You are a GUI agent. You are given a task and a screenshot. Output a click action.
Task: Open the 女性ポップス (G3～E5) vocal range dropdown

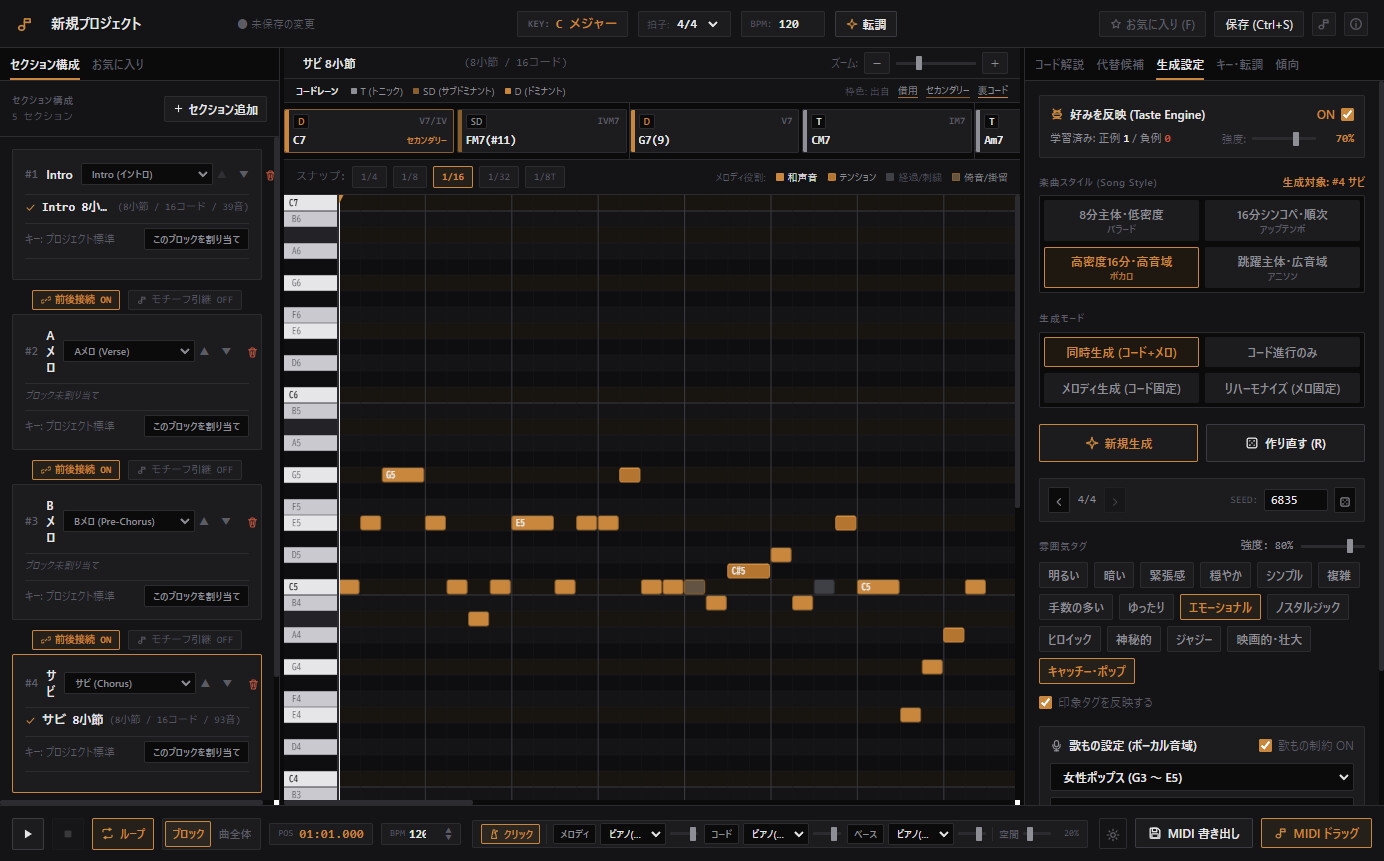tap(1201, 777)
